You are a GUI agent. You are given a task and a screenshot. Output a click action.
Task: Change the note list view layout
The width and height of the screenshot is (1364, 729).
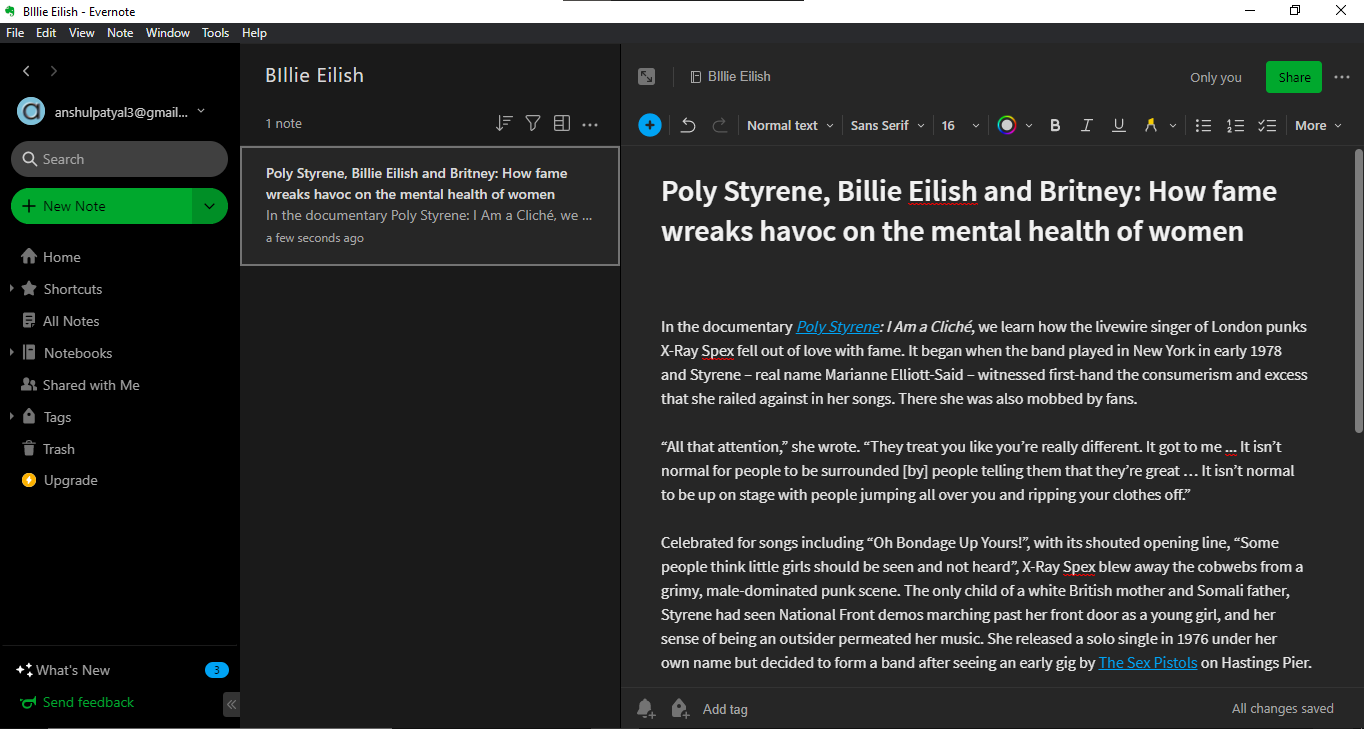pyautogui.click(x=562, y=123)
